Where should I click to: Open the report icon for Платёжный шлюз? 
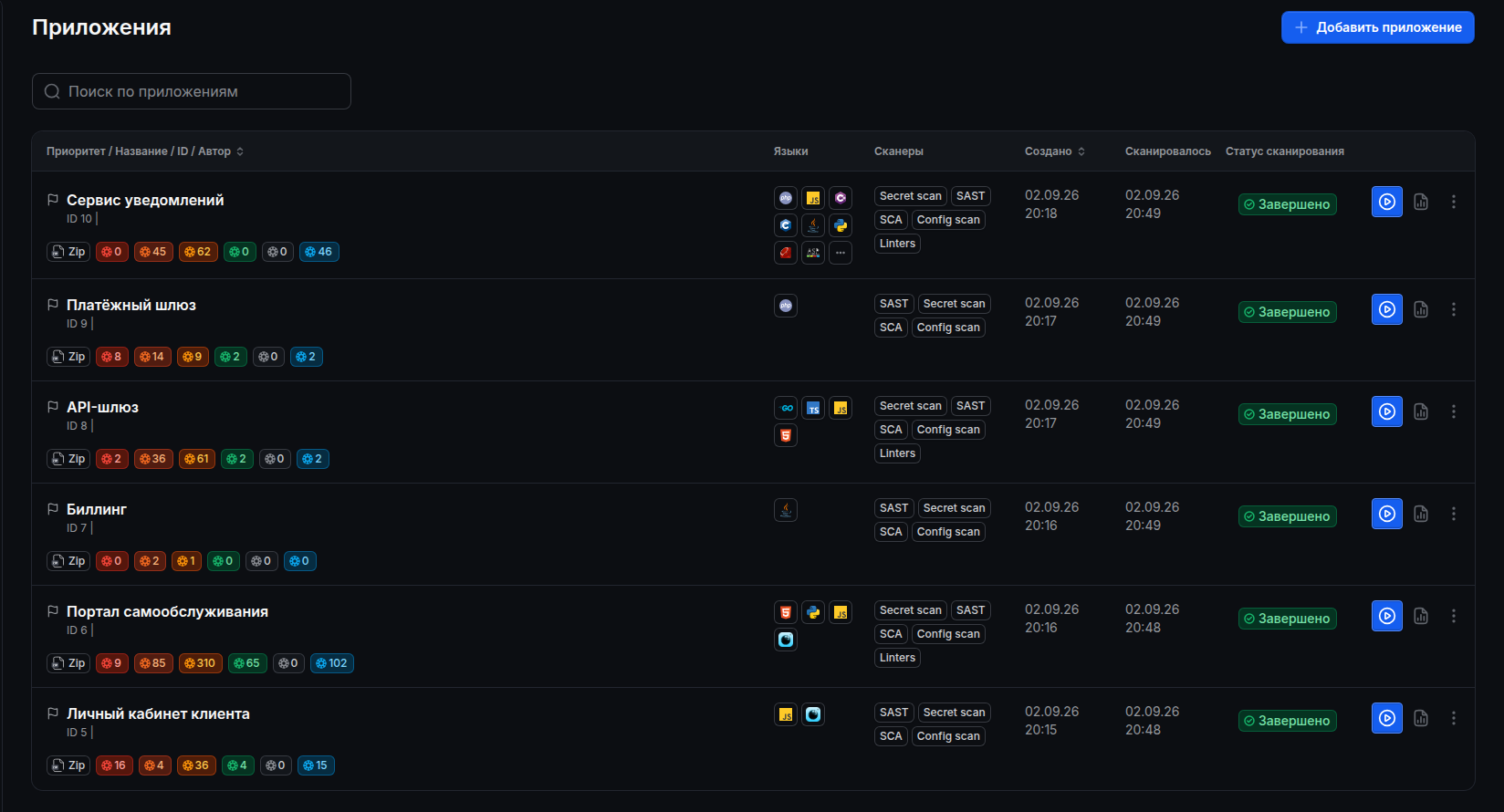(1421, 309)
